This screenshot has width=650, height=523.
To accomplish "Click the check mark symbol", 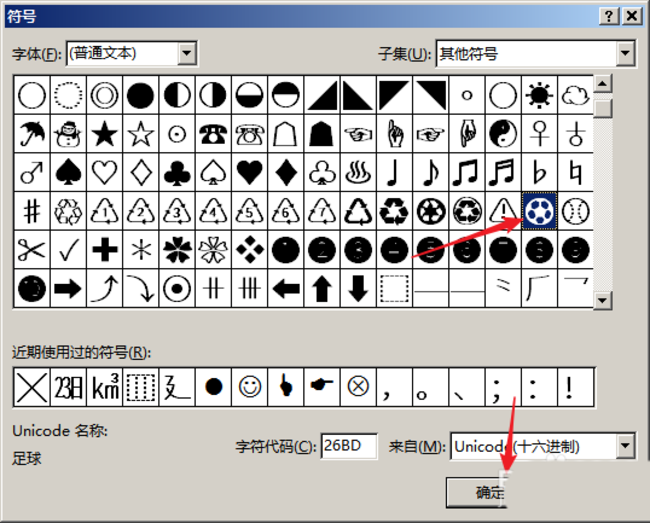I will 68,249.
